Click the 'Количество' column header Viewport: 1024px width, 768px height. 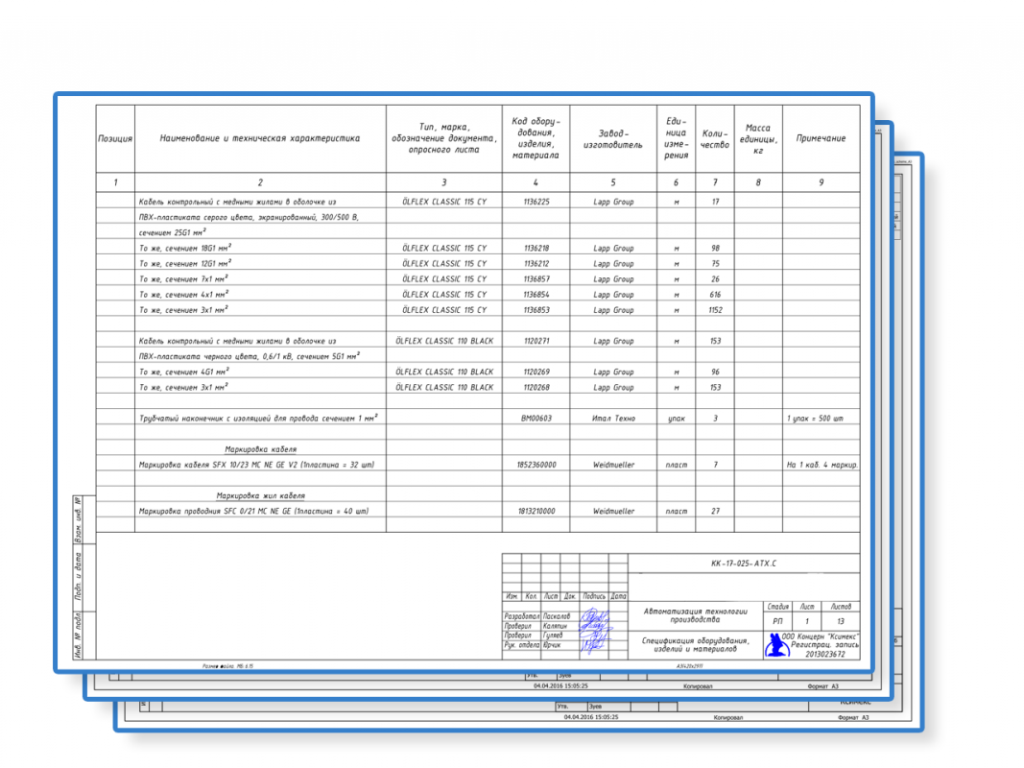click(x=714, y=138)
